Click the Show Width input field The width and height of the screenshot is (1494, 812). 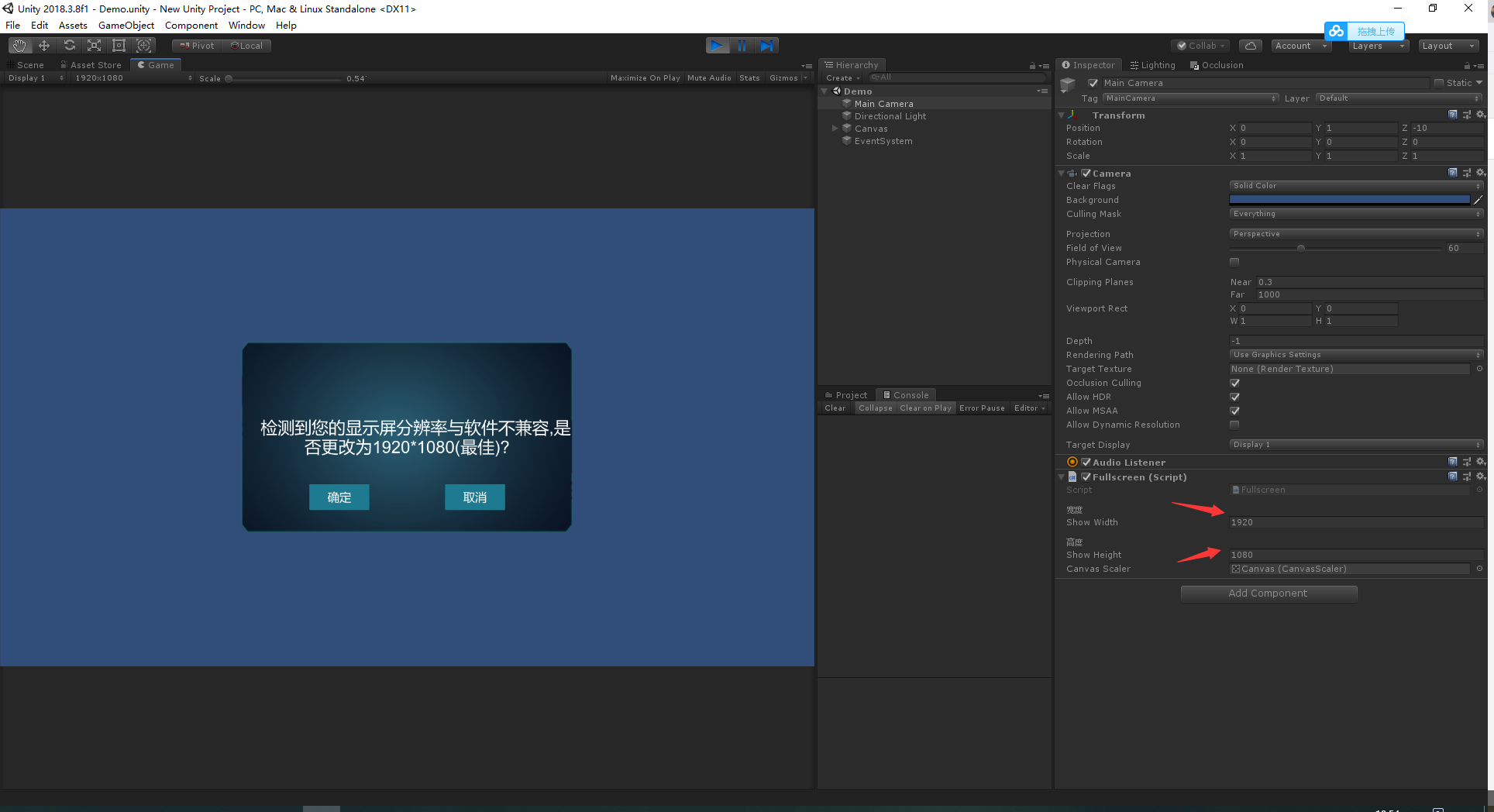click(1355, 522)
